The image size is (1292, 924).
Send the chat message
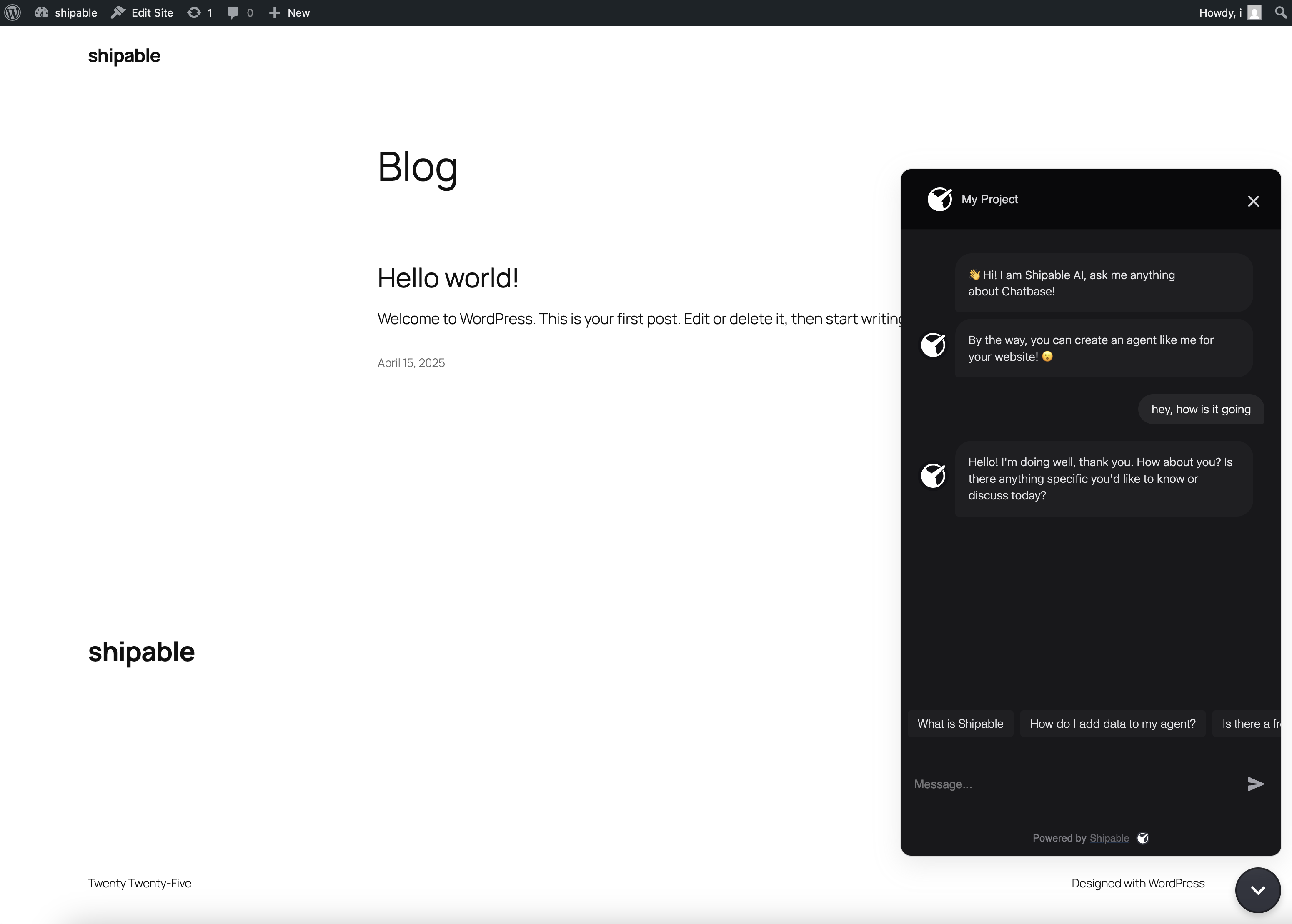(1255, 784)
